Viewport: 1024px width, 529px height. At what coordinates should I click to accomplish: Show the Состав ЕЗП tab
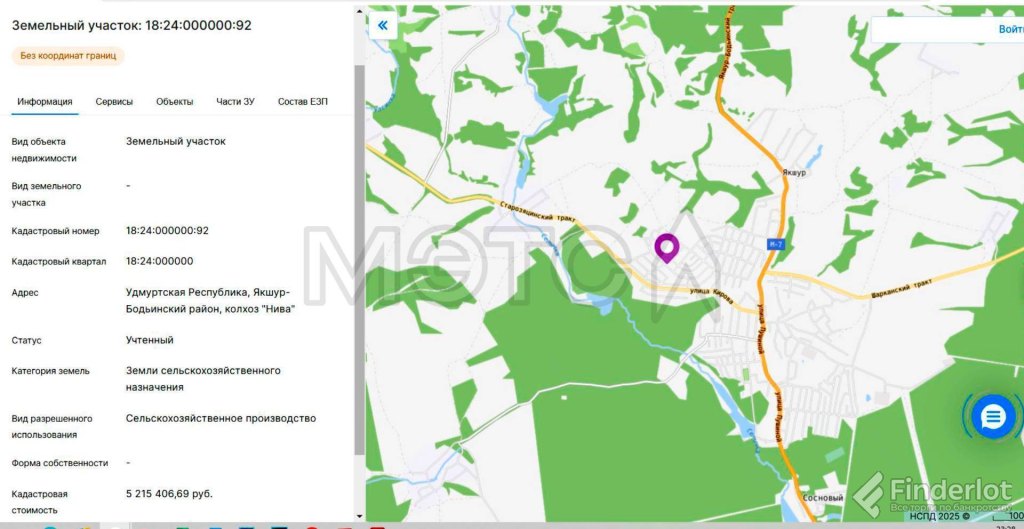pos(303,102)
